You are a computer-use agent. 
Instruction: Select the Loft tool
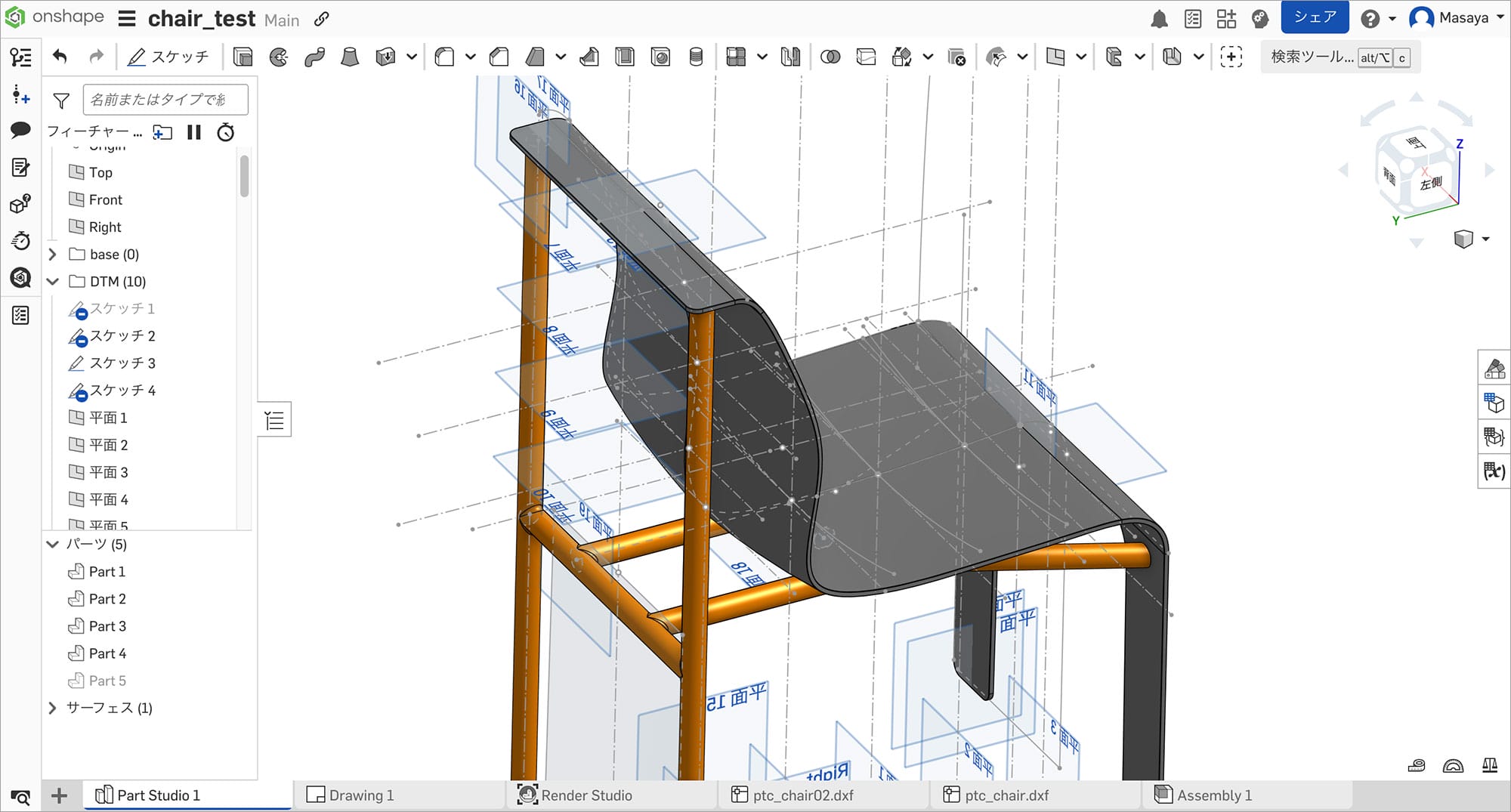348,57
